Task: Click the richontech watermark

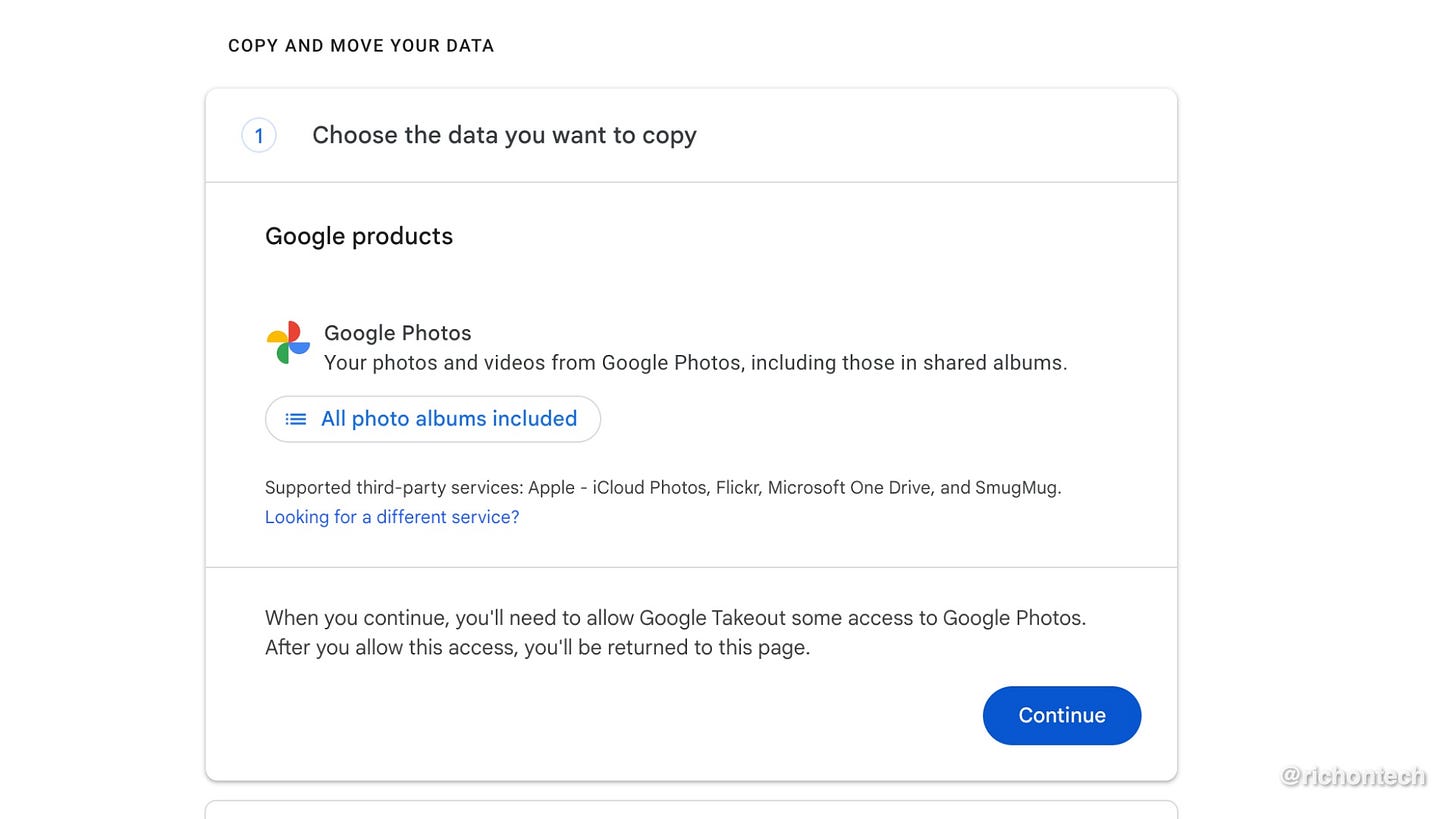Action: tap(1353, 775)
